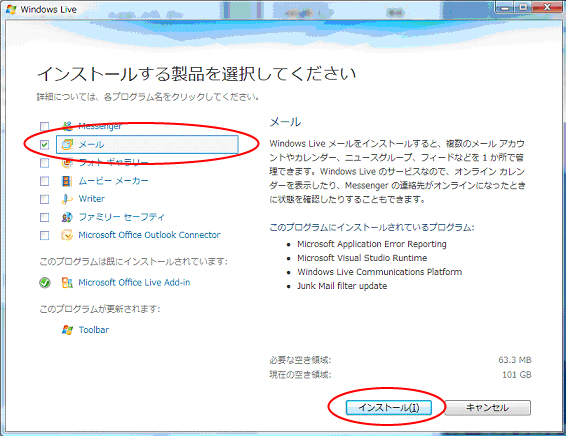Uncheck the メール checkbox
This screenshot has width=566, height=436.
pos(44,145)
